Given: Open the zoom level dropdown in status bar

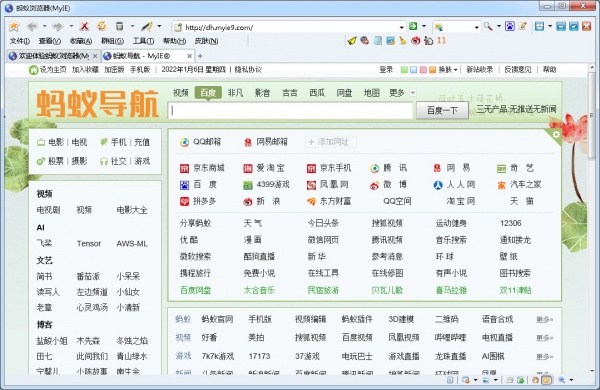Looking at the screenshot, I should (571, 380).
